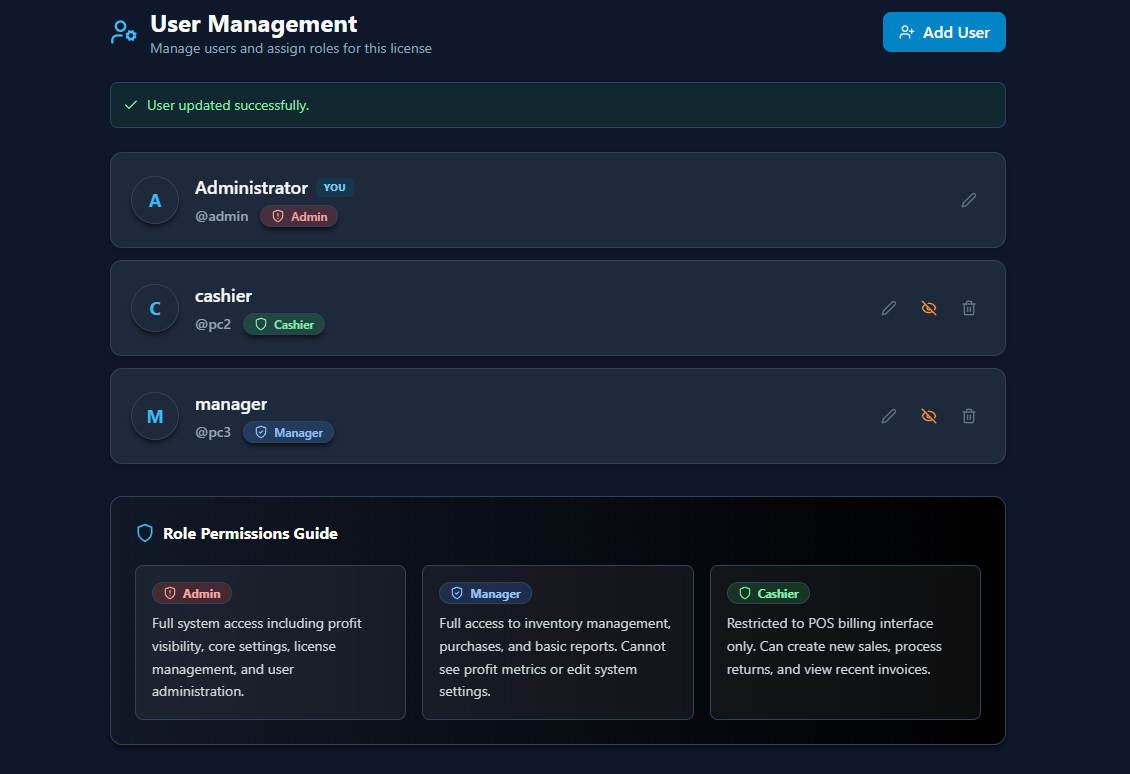The height and width of the screenshot is (774, 1130).
Task: Click the User Management gear-person icon
Action: 123,32
